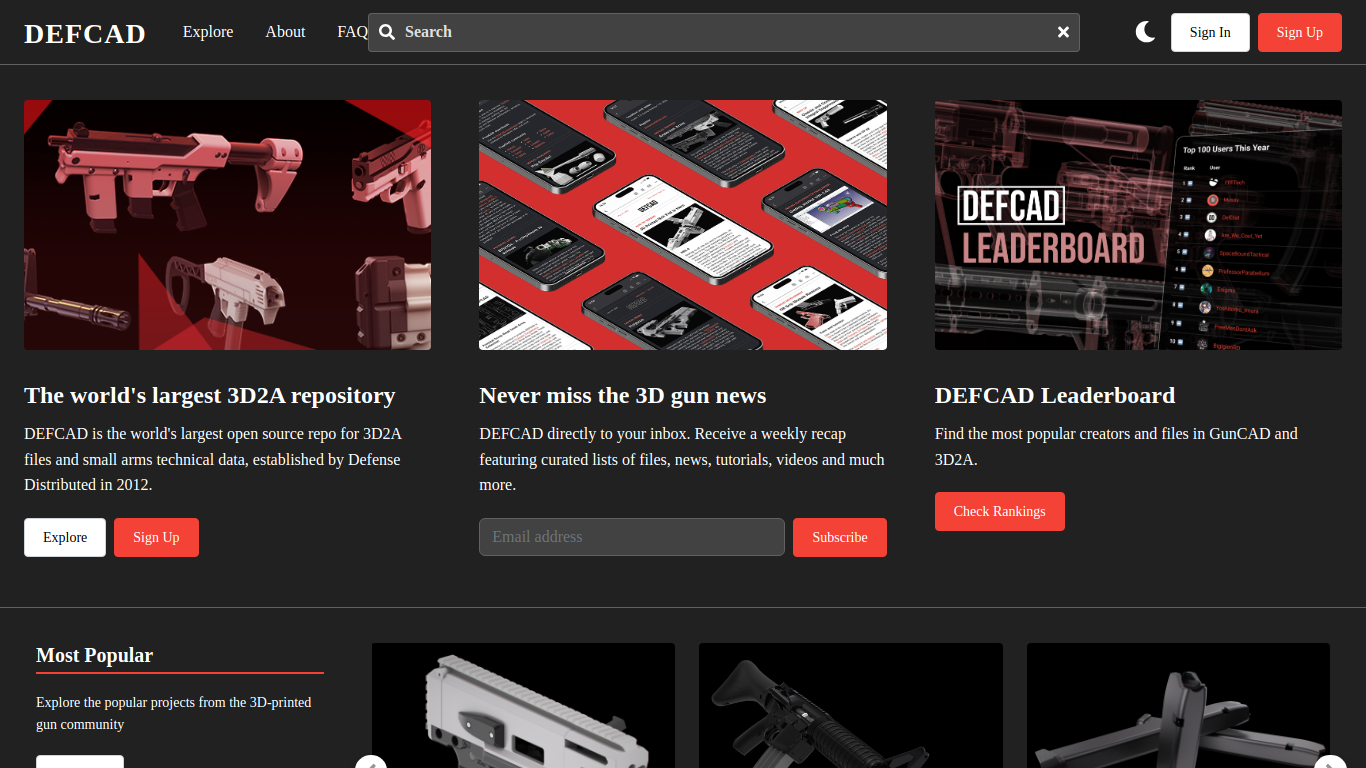1366x768 pixels.
Task: Click "Never miss the 3D gun news" heading
Action: click(623, 395)
